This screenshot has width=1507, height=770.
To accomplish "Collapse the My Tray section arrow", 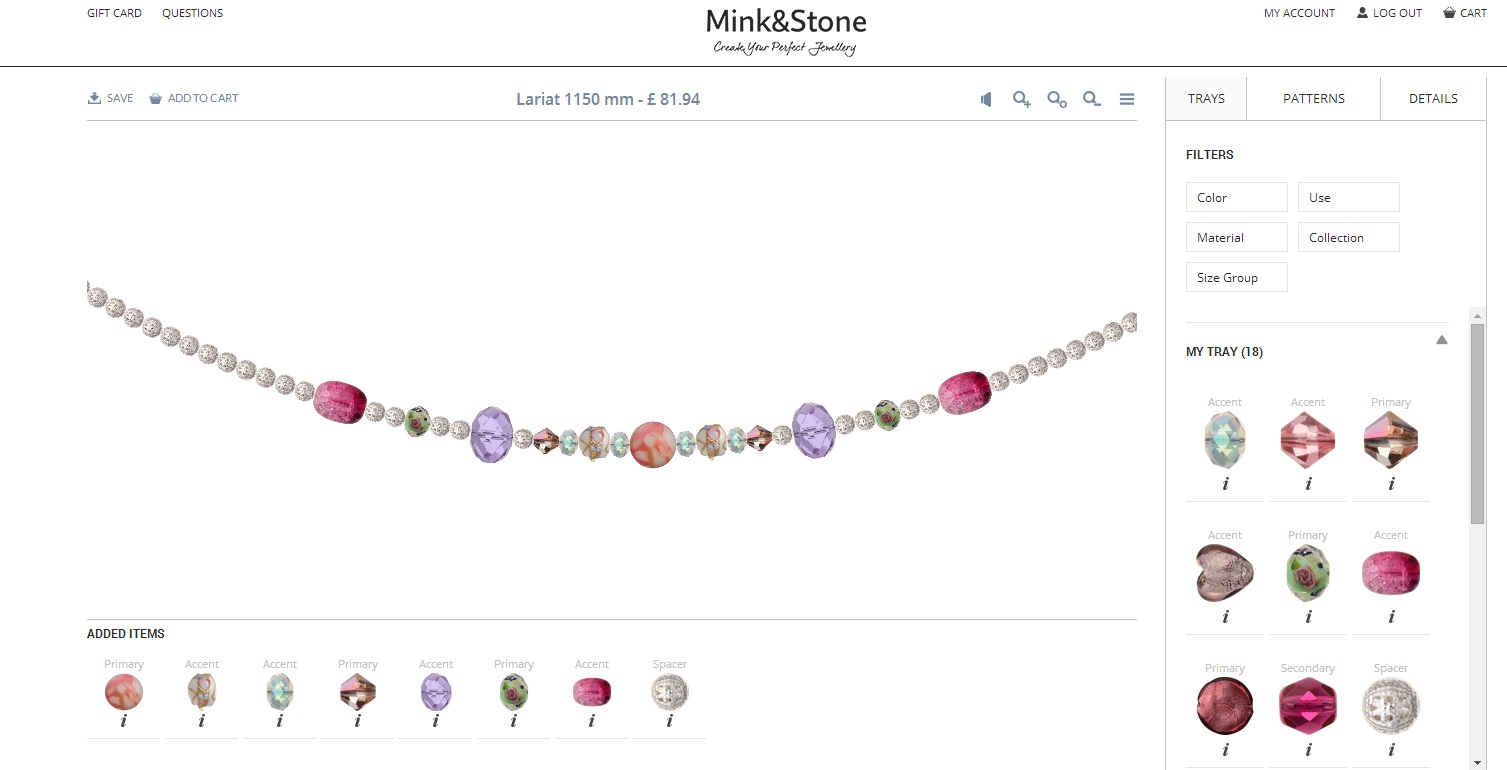I will click(1441, 340).
